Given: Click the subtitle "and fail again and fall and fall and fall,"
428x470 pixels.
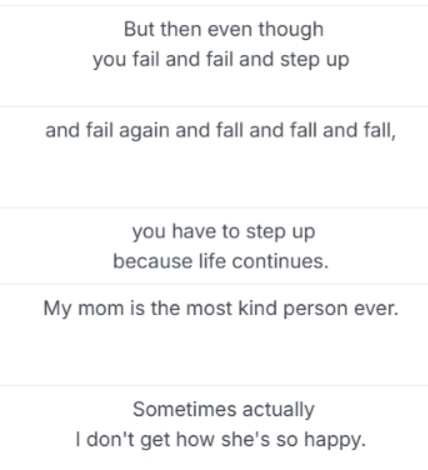Looking at the screenshot, I should pyautogui.click(x=220, y=130).
